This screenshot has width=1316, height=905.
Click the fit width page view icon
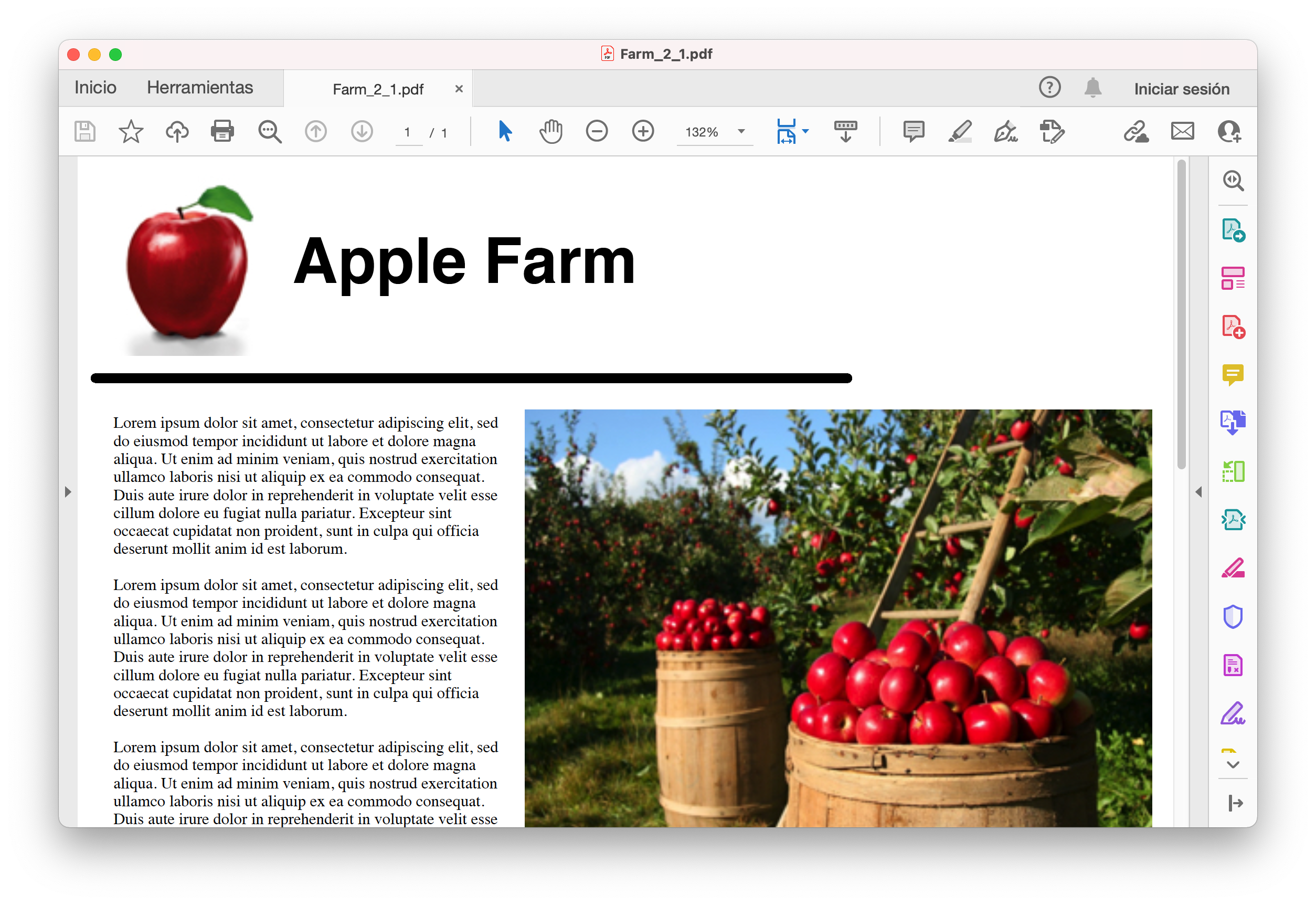(x=786, y=132)
